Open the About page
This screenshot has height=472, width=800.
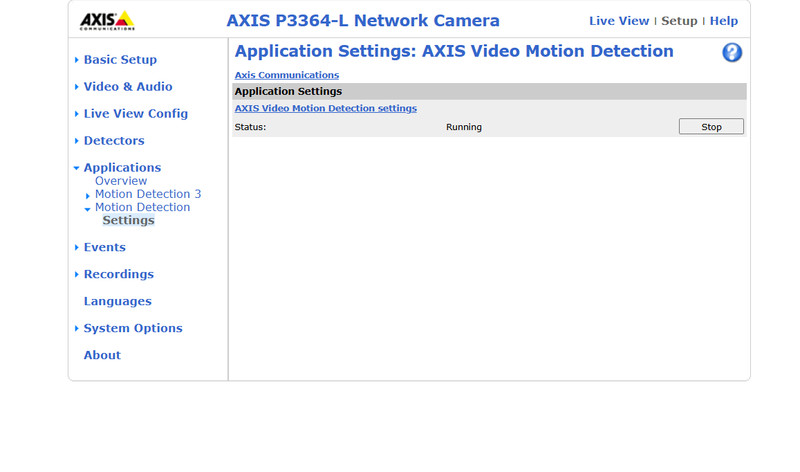point(102,356)
